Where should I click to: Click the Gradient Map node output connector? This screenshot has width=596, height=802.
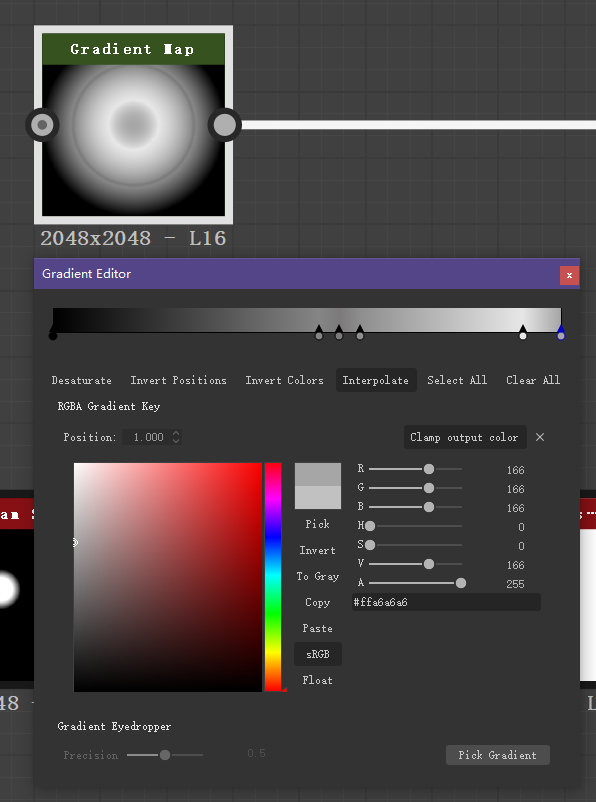tap(225, 125)
